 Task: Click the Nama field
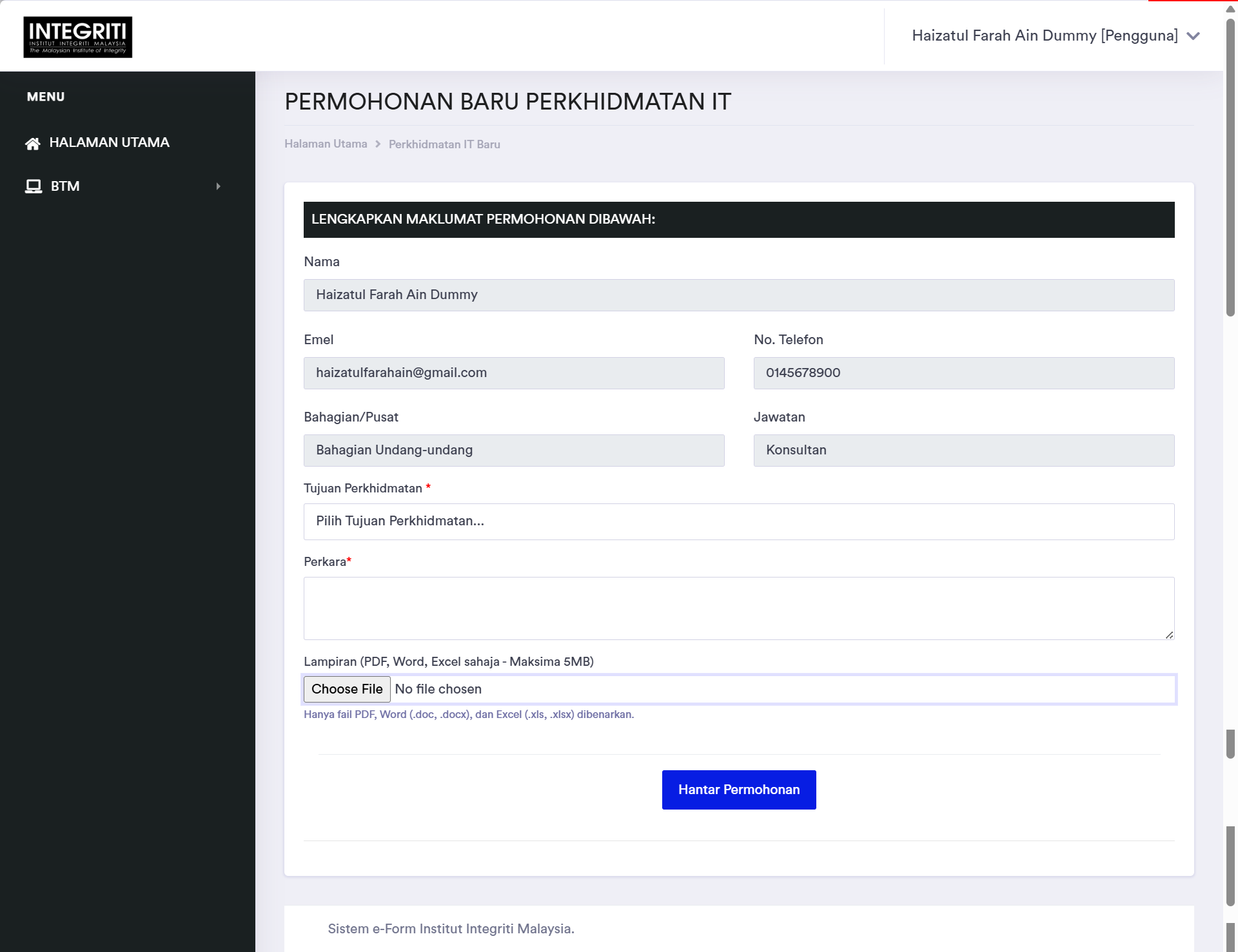coord(738,295)
